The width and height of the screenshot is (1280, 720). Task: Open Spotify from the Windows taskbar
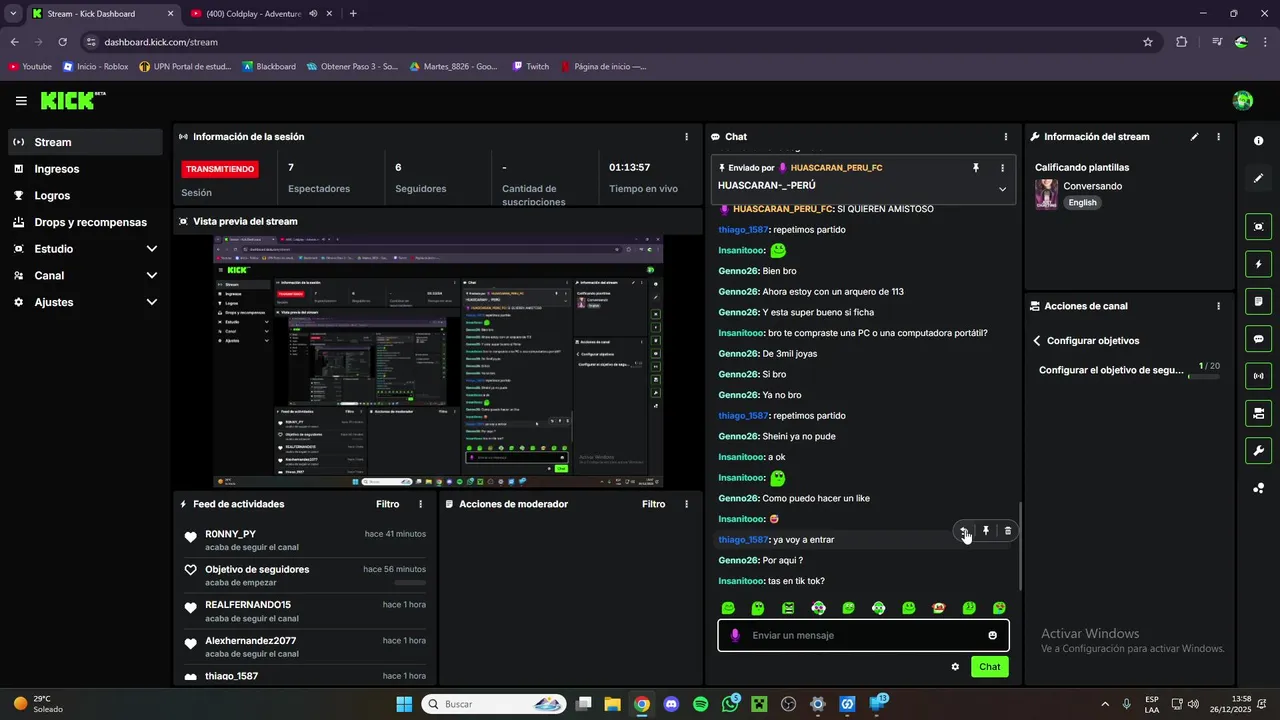tap(700, 704)
